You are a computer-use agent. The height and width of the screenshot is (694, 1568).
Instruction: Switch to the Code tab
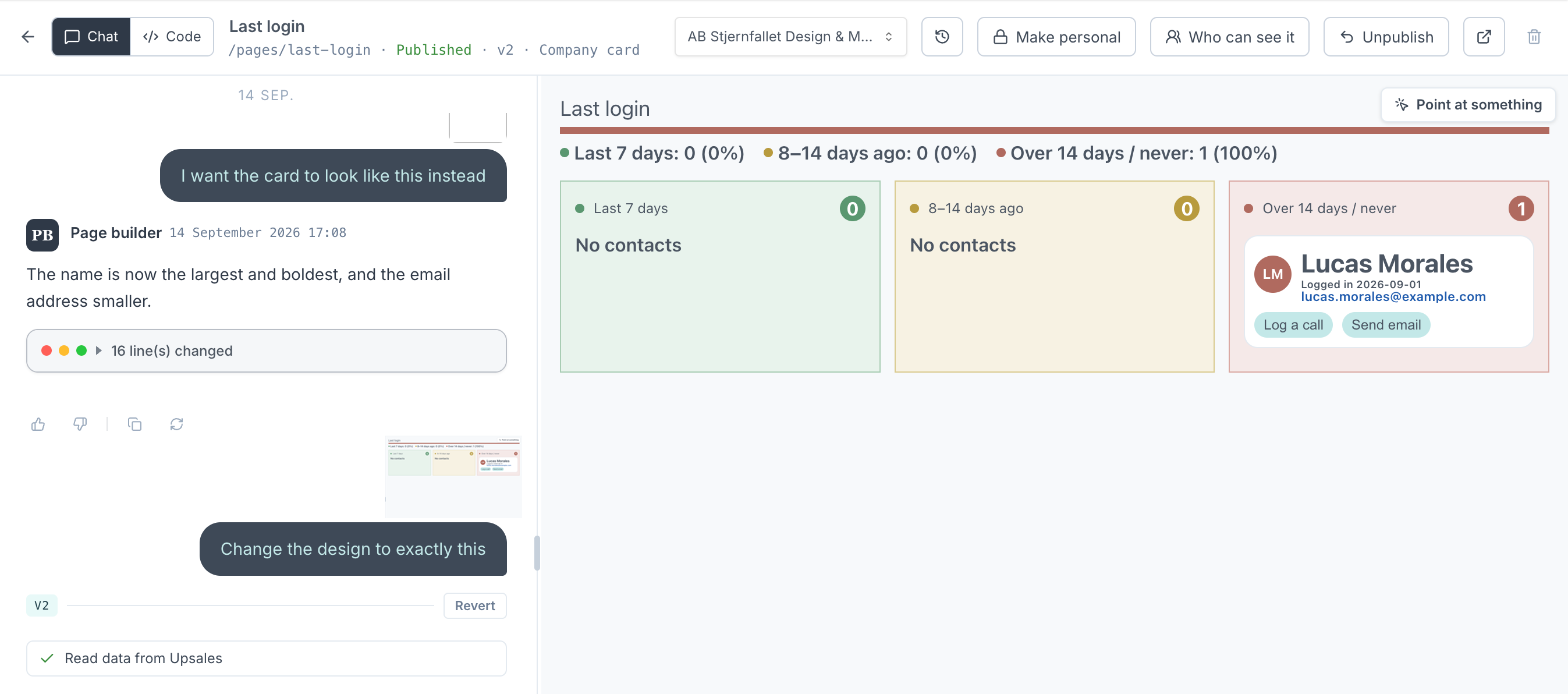pos(172,37)
